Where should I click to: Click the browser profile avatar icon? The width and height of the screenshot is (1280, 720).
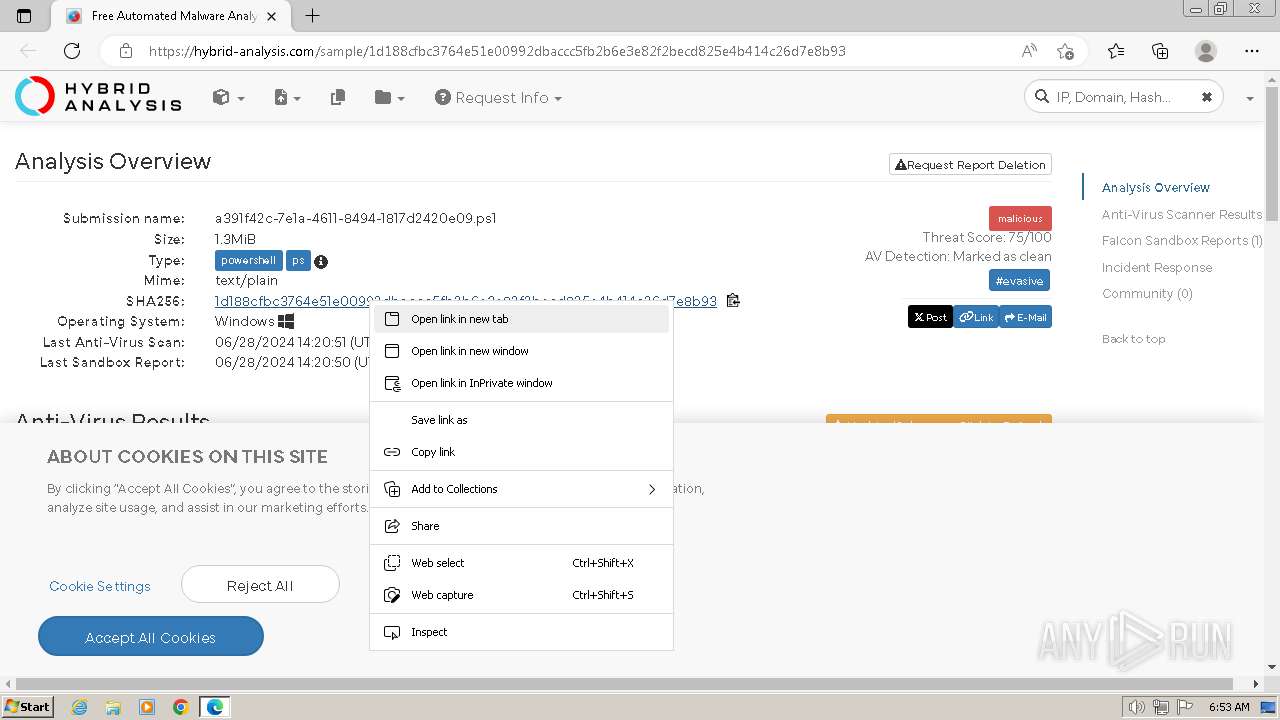tap(1206, 51)
